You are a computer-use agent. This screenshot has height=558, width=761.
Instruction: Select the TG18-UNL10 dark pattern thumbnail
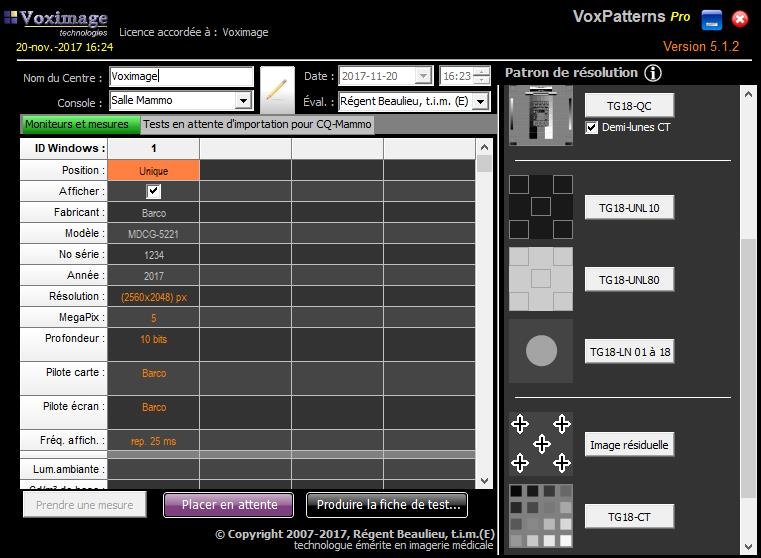point(541,207)
